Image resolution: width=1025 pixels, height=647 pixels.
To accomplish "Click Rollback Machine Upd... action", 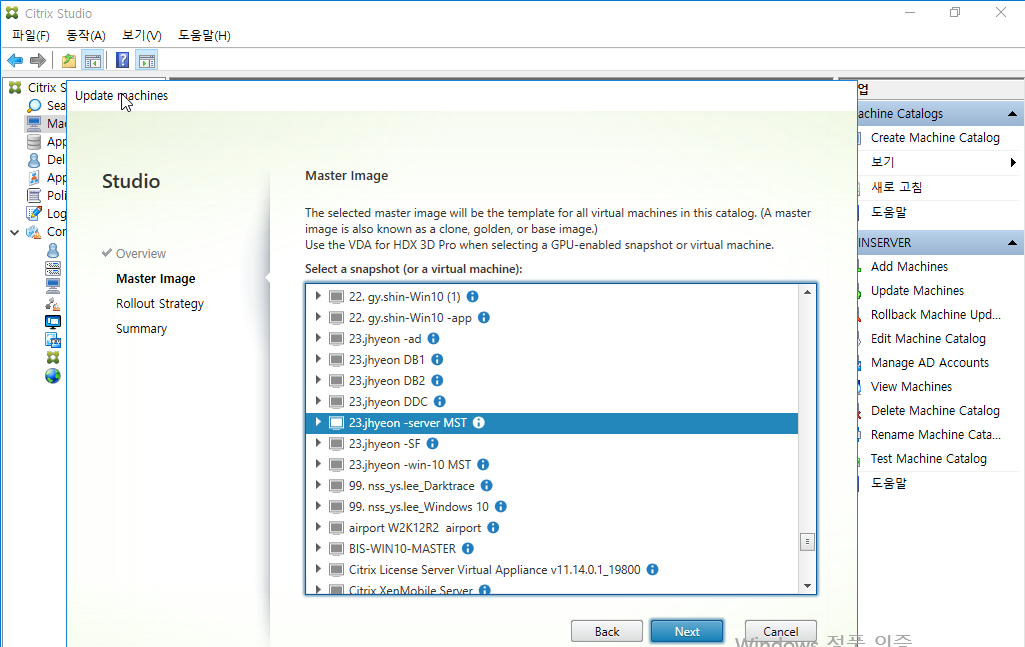I will point(935,314).
